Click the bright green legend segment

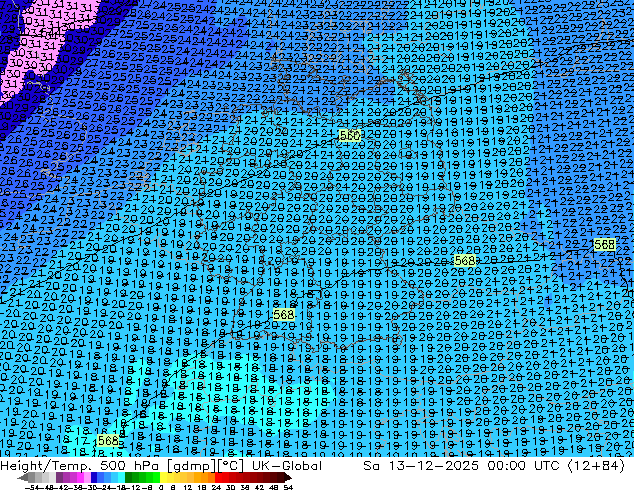pos(156,477)
